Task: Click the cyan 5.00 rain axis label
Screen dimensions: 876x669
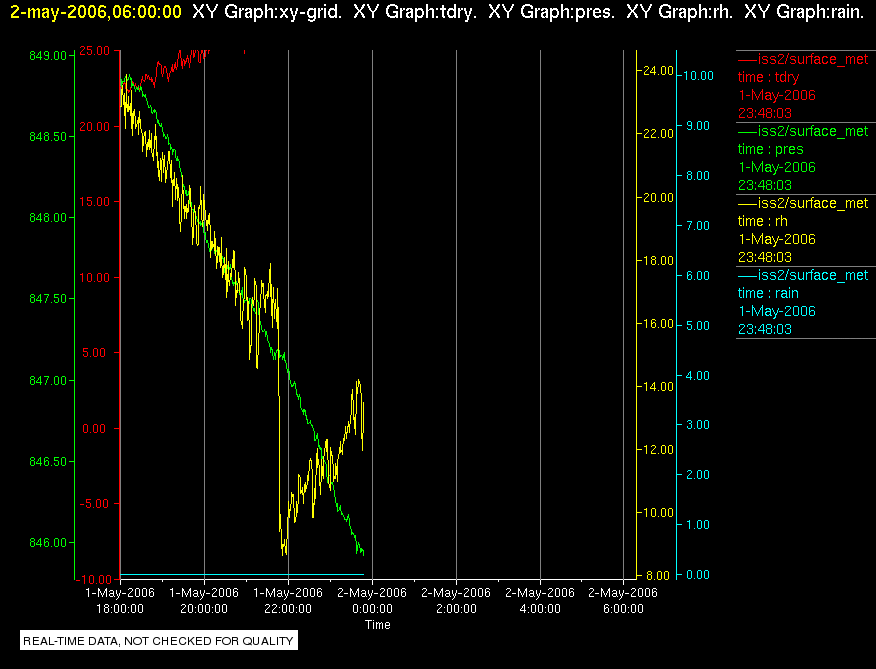Action: [697, 326]
